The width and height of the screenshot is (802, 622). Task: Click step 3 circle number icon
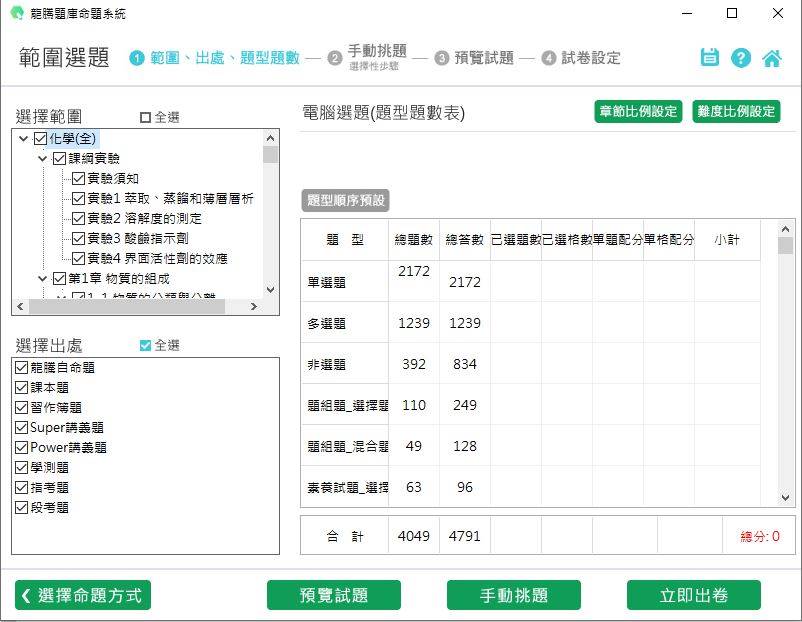pos(441,58)
